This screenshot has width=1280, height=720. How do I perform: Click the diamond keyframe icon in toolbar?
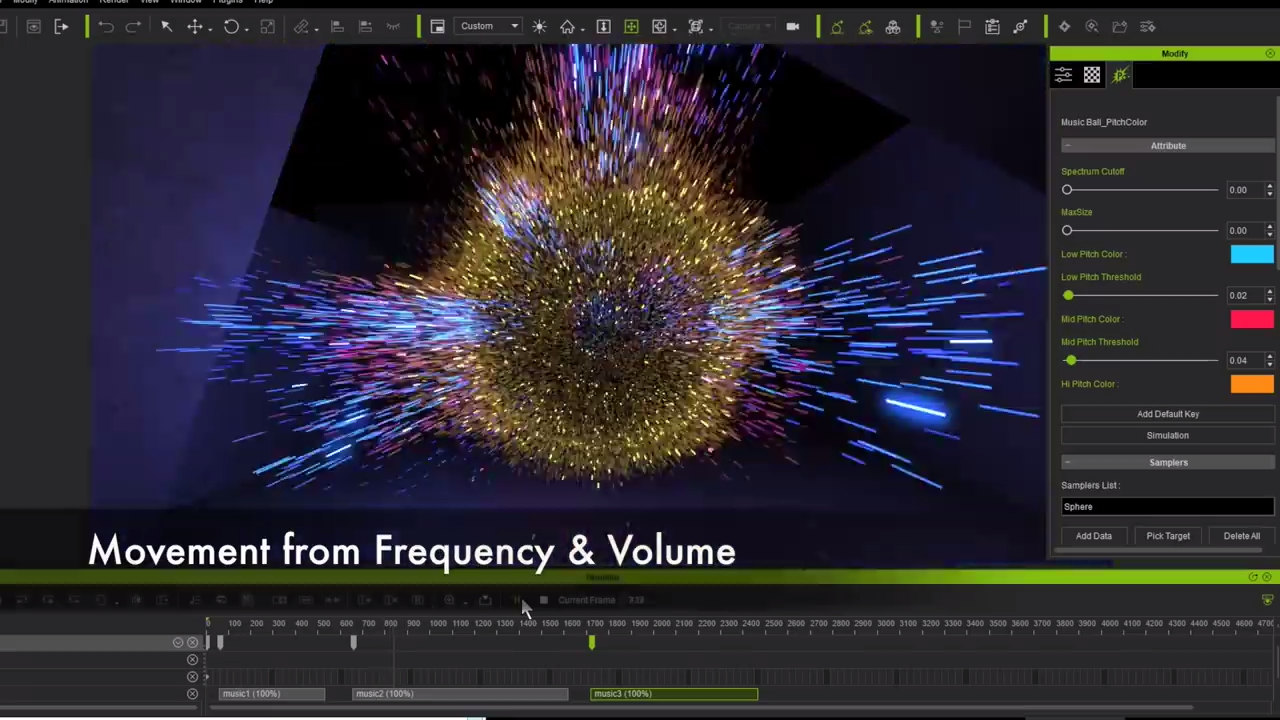pyautogui.click(x=1064, y=27)
